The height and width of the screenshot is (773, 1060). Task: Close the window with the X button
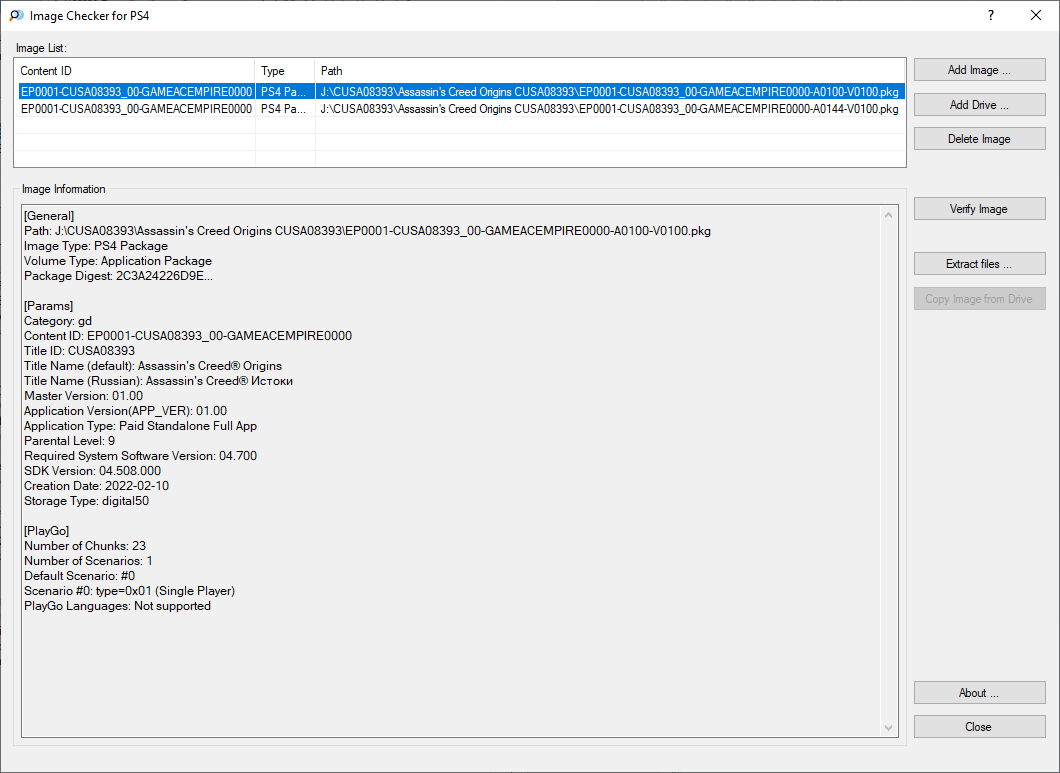1036,15
